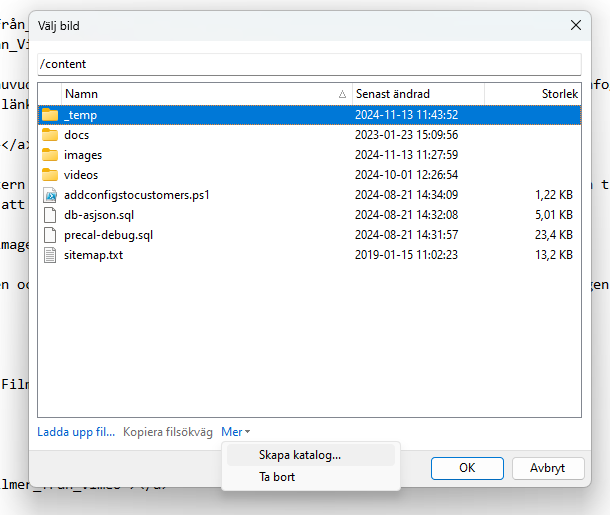Click the docs folder icon
This screenshot has width=610, height=515.
click(50, 135)
